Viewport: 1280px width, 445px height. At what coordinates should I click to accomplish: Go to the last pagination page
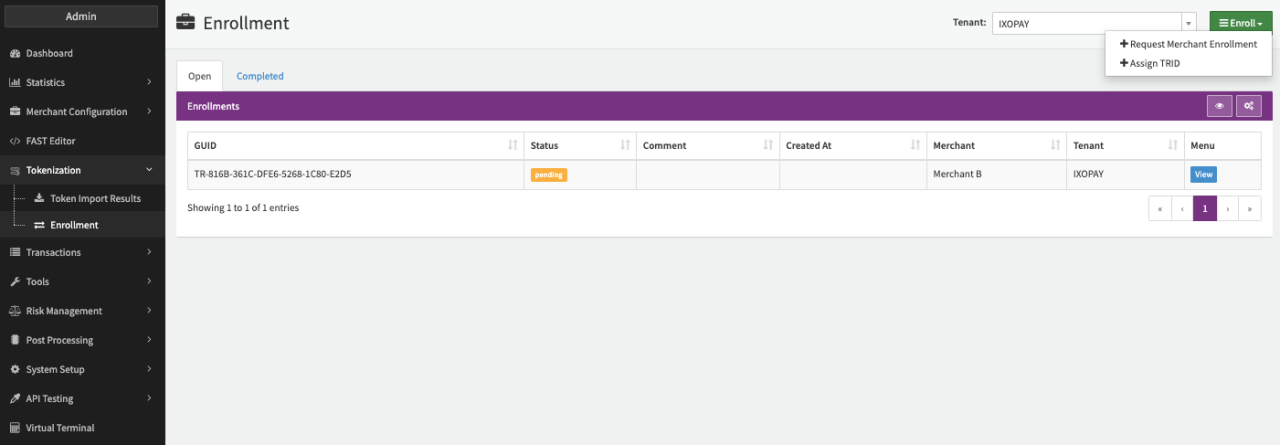[x=1249, y=208]
